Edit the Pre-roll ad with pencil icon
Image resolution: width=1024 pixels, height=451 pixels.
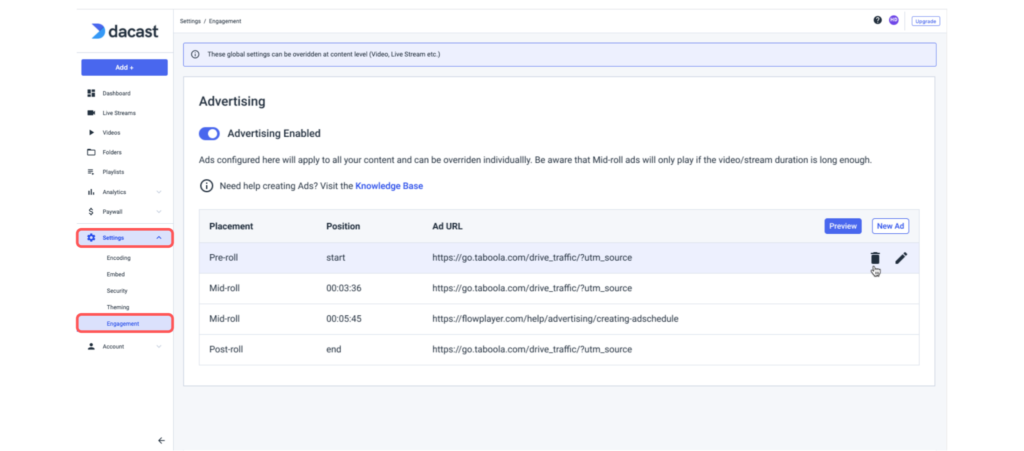[x=901, y=258]
